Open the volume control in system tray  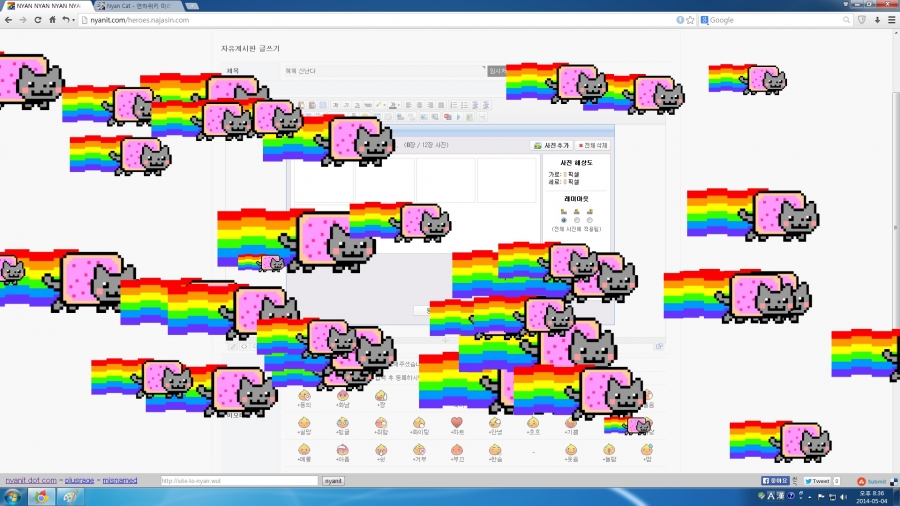[843, 497]
